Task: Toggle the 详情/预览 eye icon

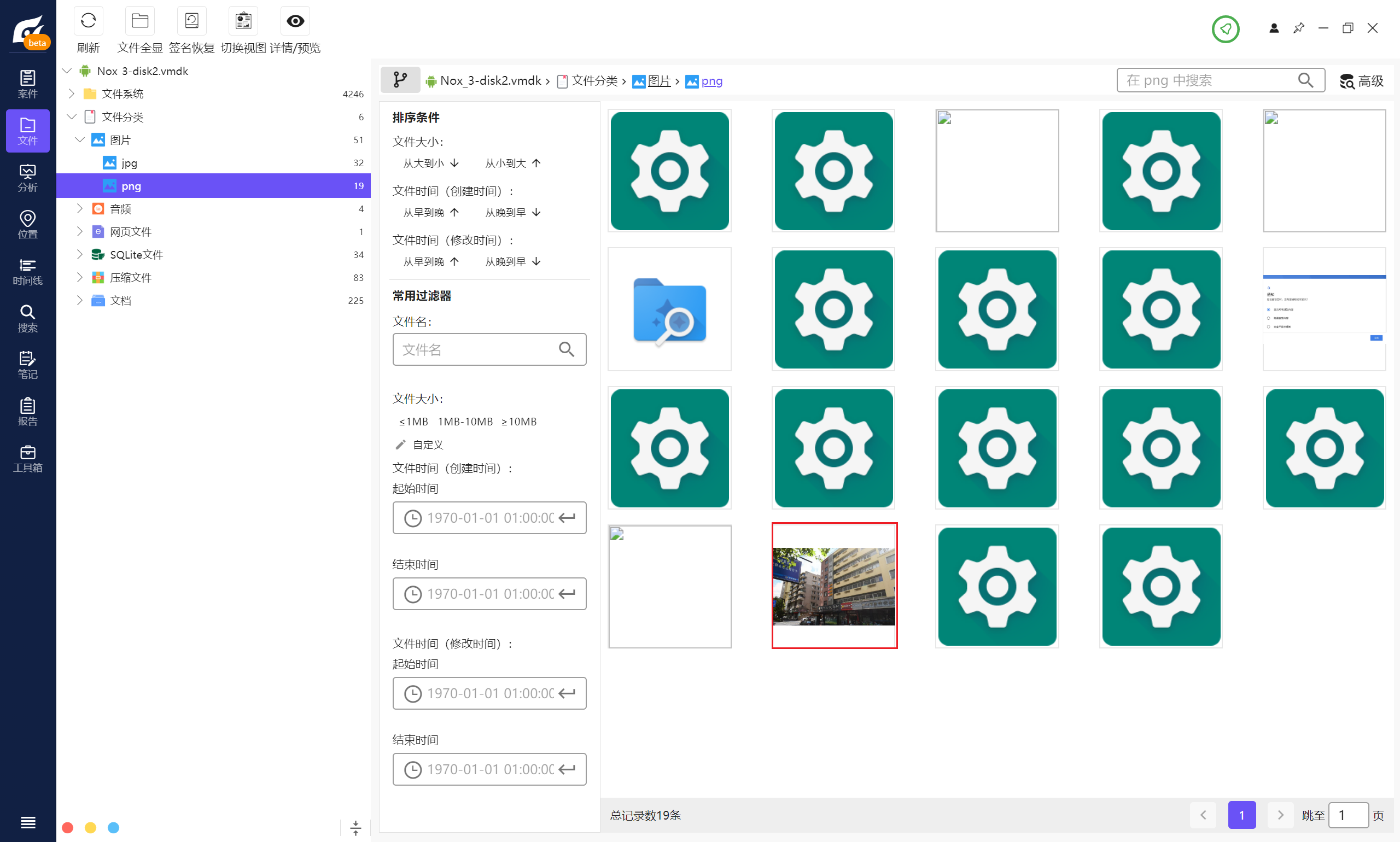Action: pos(295,21)
